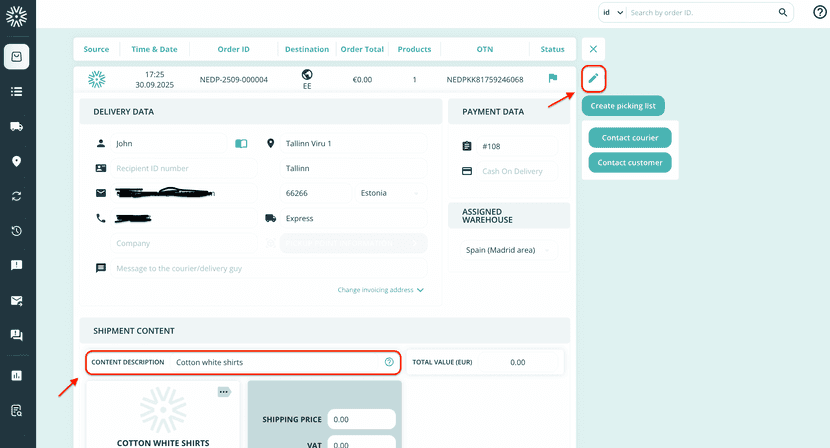Viewport: 830px width, 448px height.
Task: Click the pencil edit order icon
Action: (593, 78)
